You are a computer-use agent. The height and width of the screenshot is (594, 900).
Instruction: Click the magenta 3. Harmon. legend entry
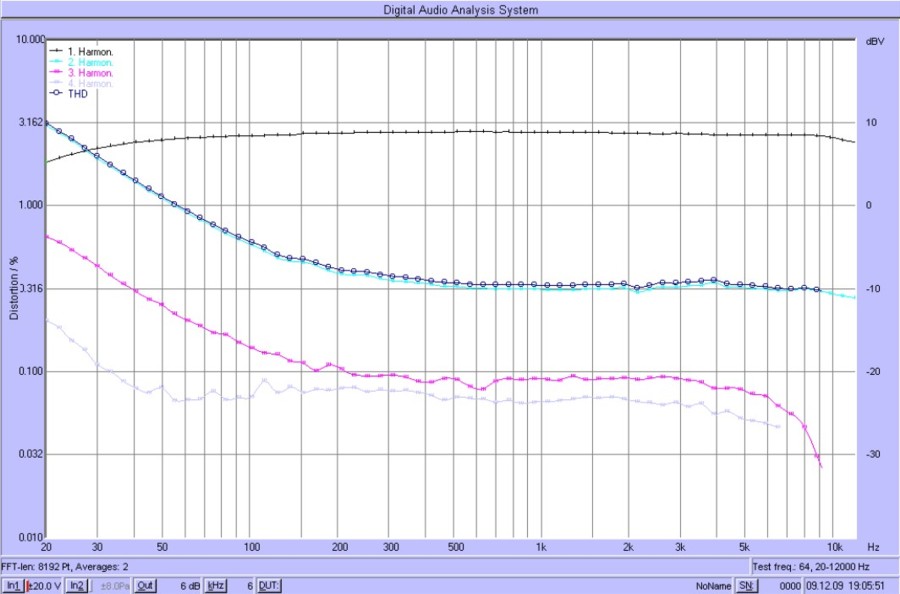tap(90, 73)
